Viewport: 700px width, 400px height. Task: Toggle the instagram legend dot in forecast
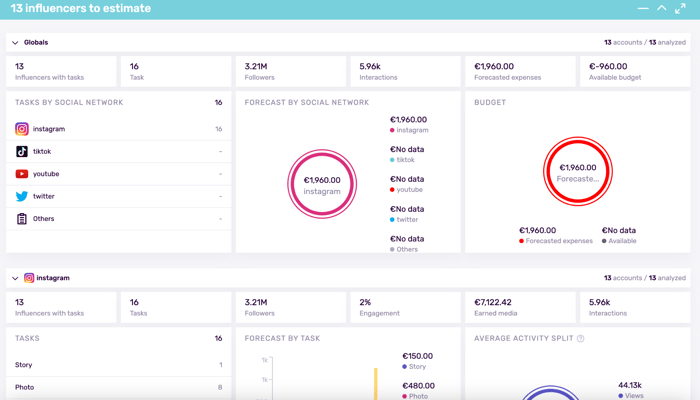[x=393, y=130]
